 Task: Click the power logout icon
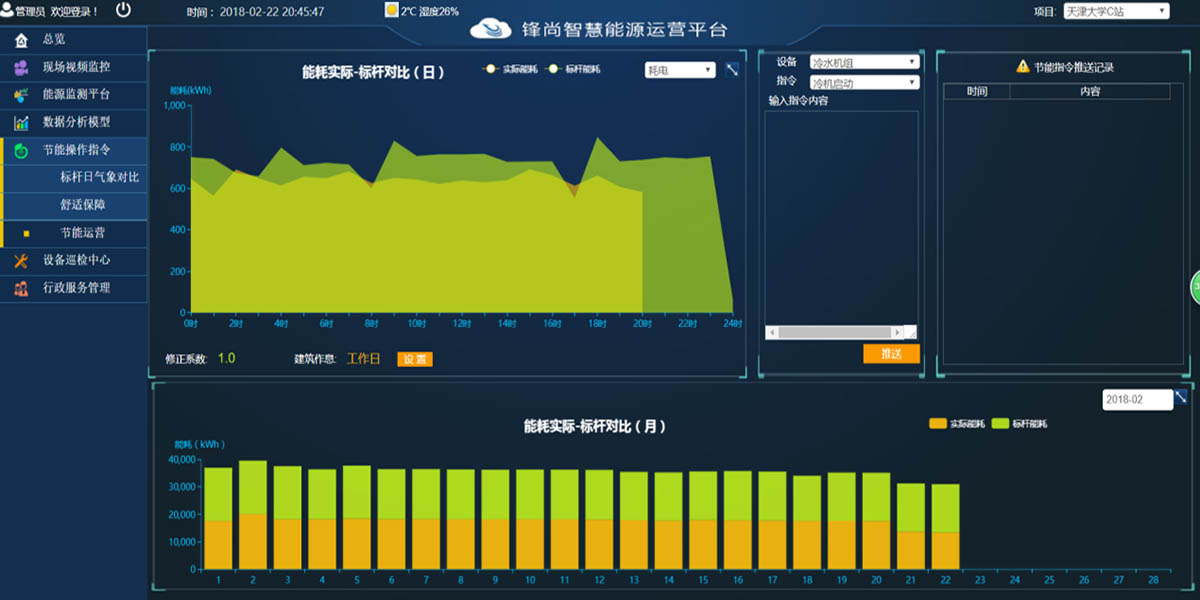(x=124, y=10)
